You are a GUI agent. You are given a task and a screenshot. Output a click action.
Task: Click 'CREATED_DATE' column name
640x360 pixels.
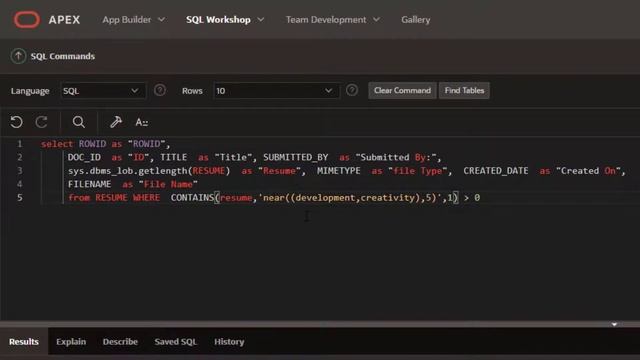click(x=496, y=171)
